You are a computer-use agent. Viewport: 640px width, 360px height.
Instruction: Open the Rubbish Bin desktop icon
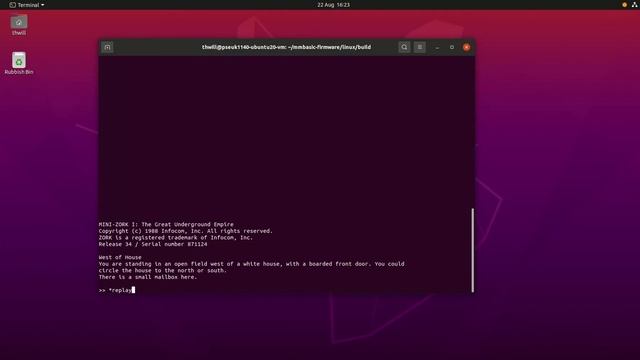click(19, 63)
